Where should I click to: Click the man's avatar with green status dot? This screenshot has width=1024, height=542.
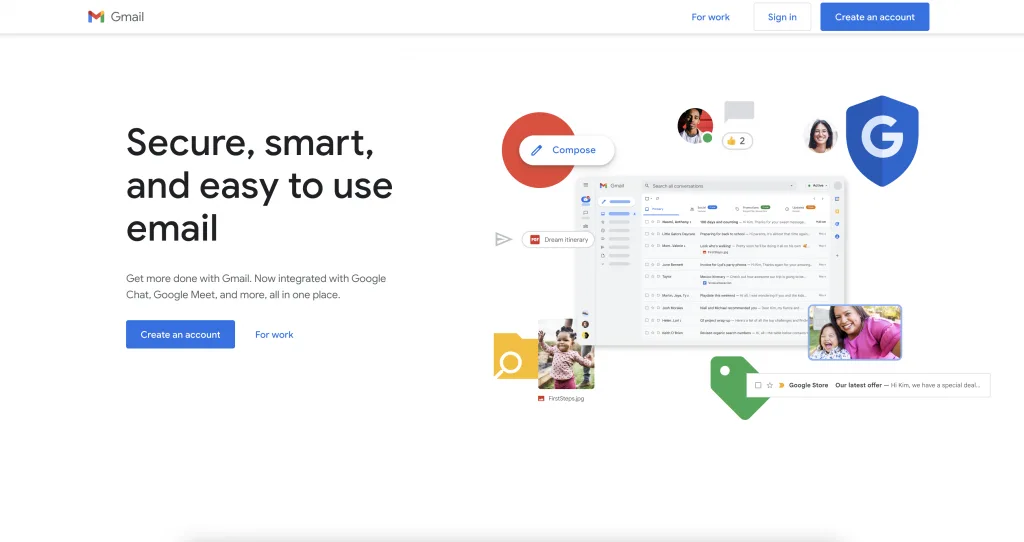tap(695, 125)
